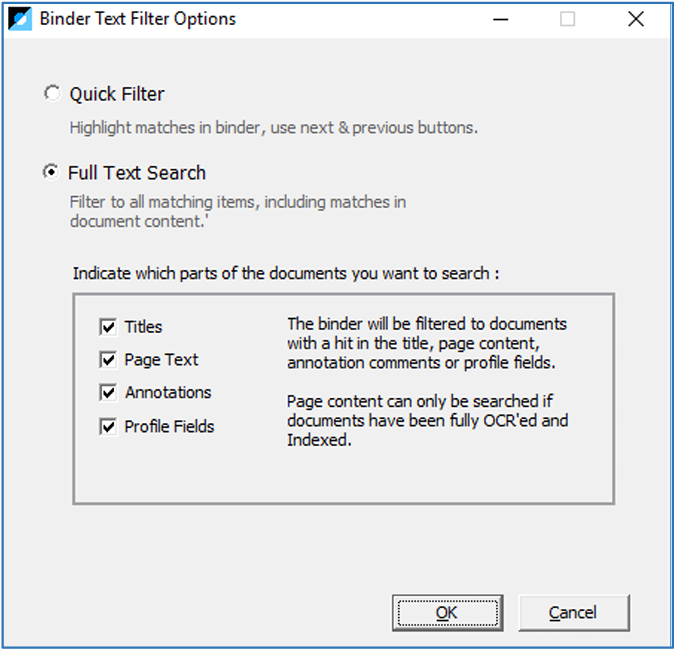The image size is (674, 649).
Task: Click the 'Full Text Search' label text
Action: [x=137, y=173]
